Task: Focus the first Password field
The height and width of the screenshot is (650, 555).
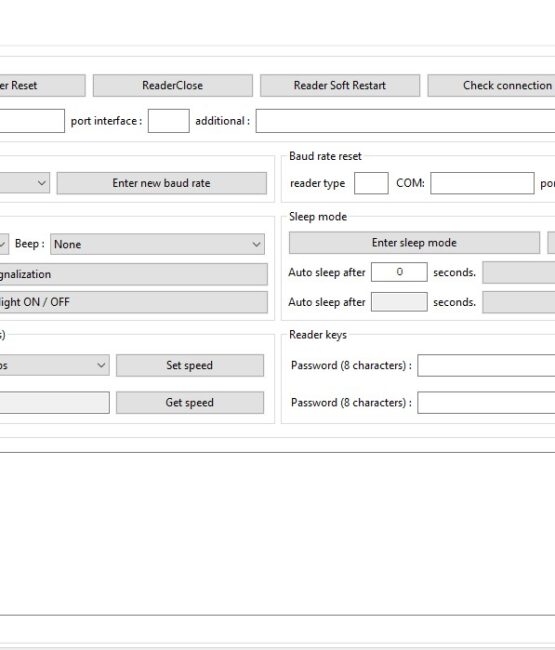Action: coord(486,365)
